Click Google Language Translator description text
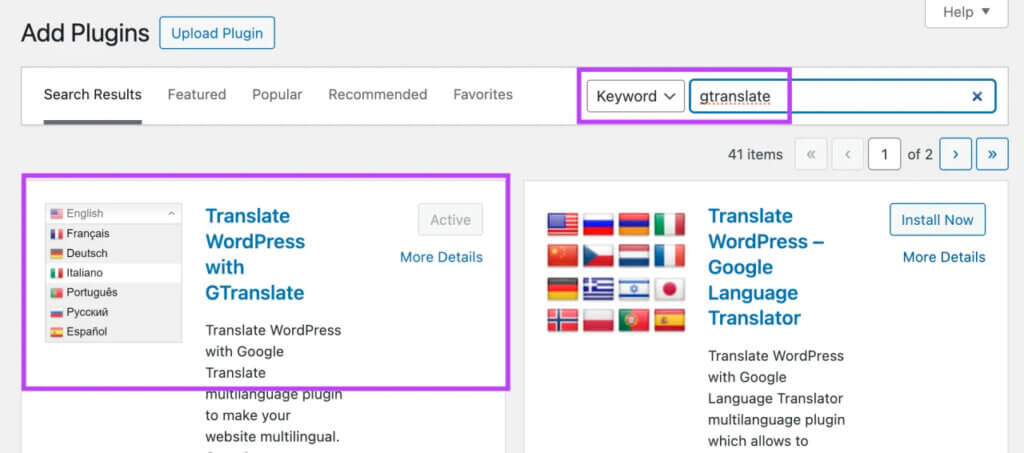This screenshot has width=1024, height=453. (776, 399)
